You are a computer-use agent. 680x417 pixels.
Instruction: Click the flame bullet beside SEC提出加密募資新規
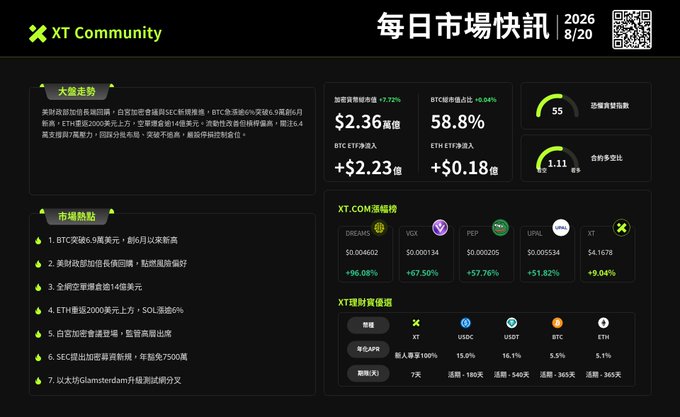[38, 358]
